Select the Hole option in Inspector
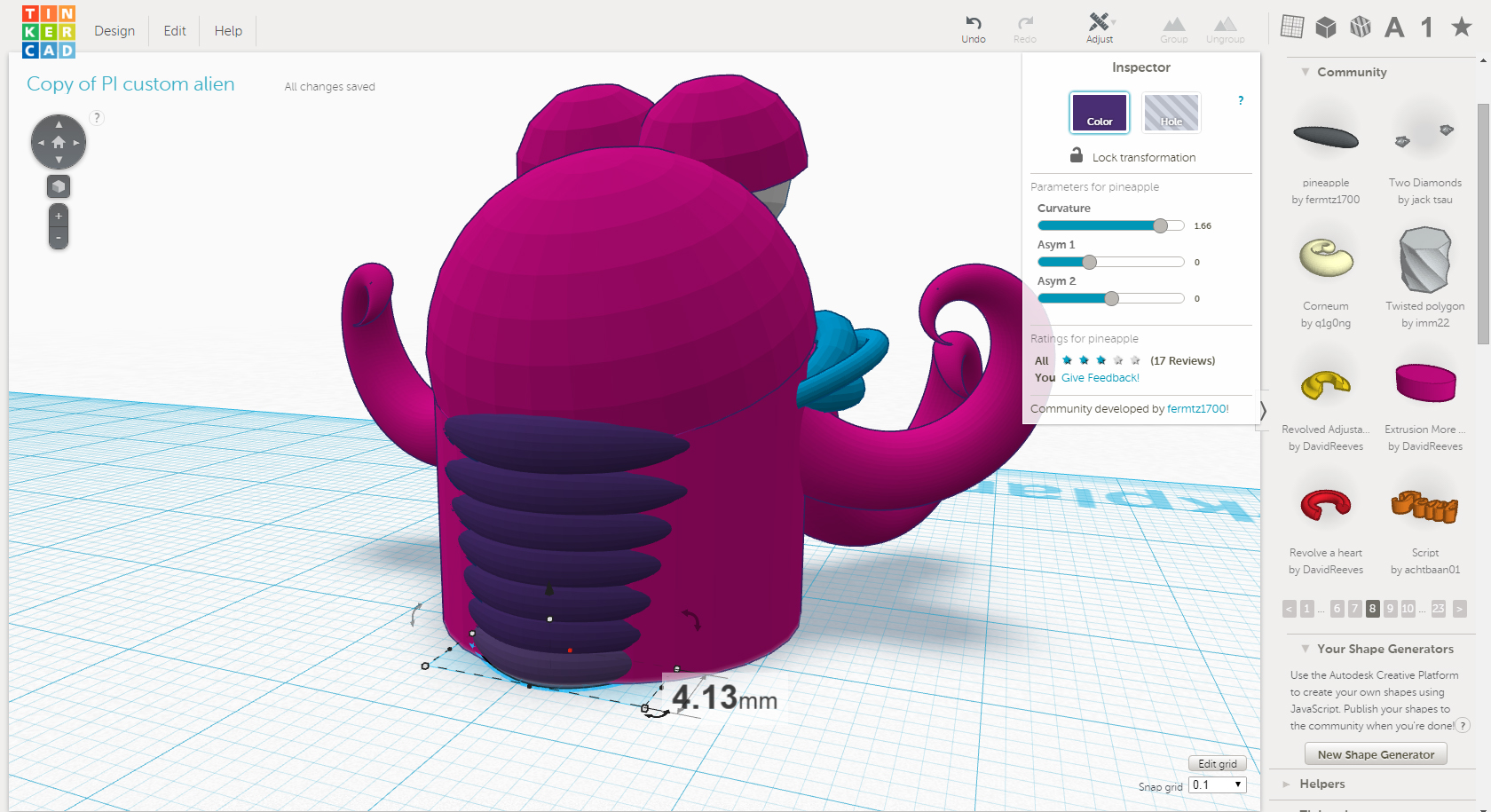 coord(1171,113)
